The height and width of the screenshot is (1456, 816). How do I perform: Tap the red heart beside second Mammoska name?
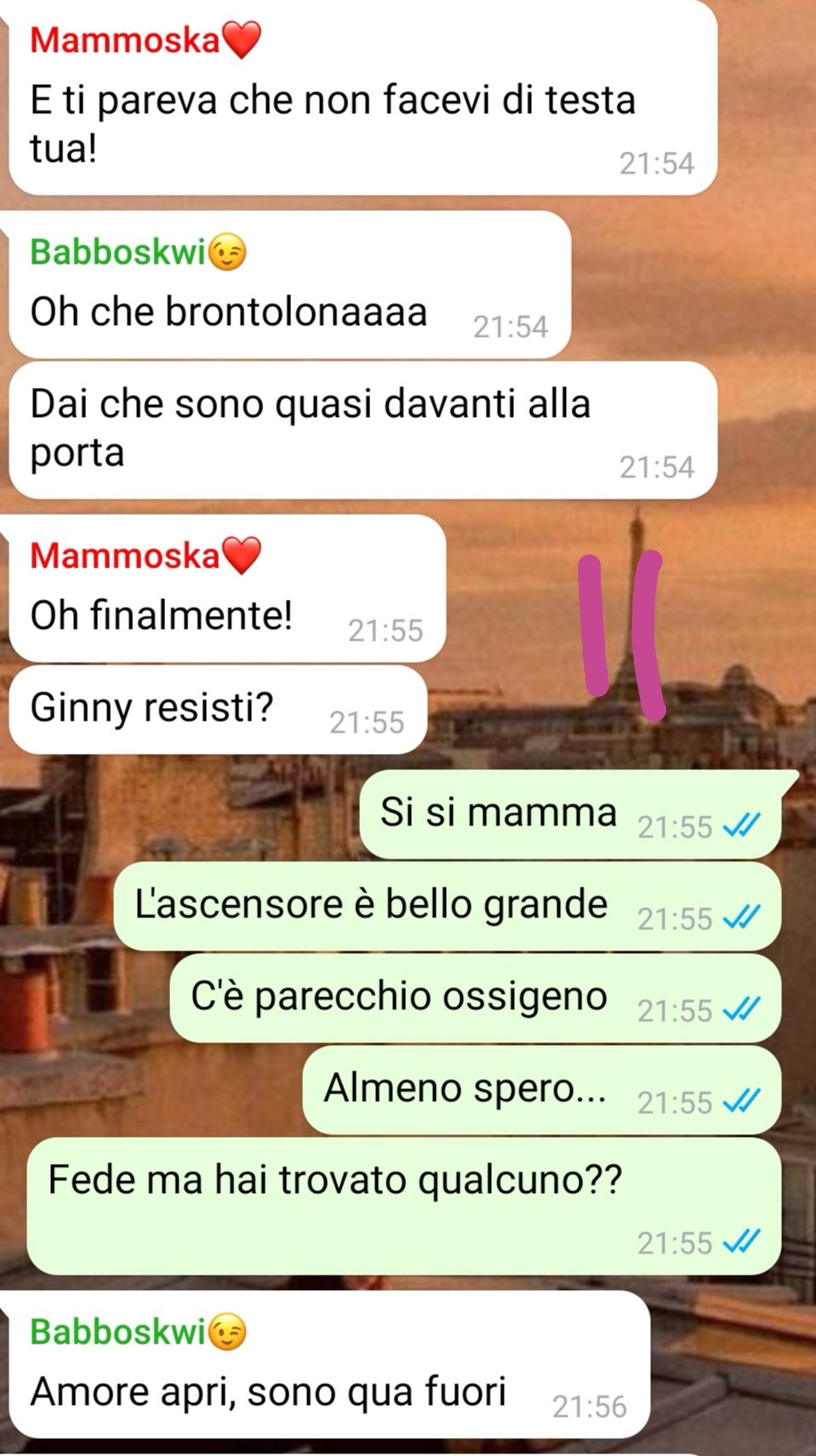click(241, 556)
